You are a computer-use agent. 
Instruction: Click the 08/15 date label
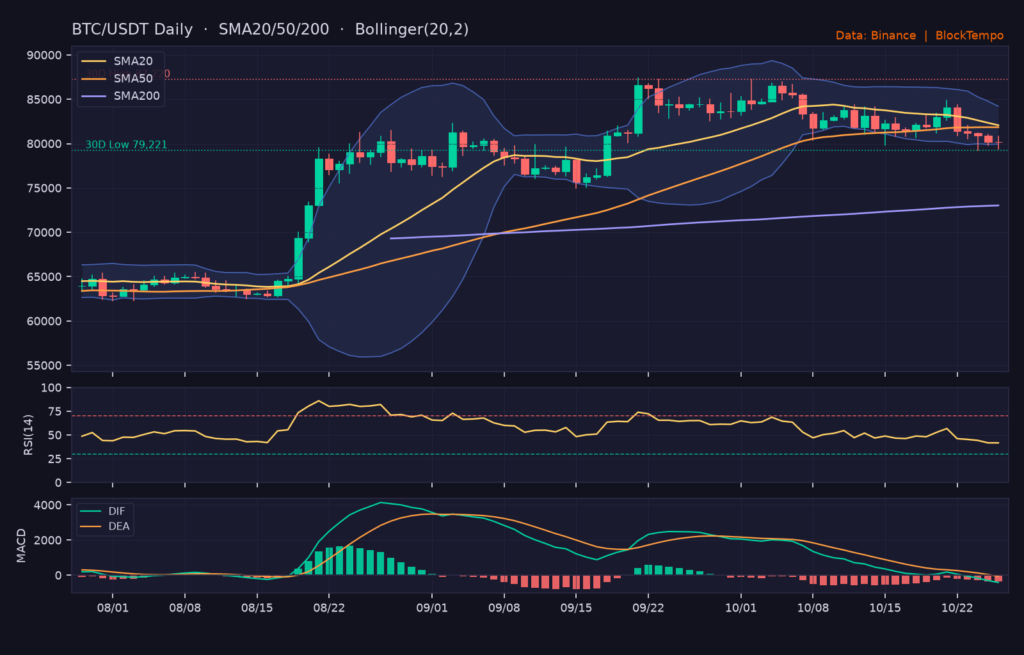(257, 608)
